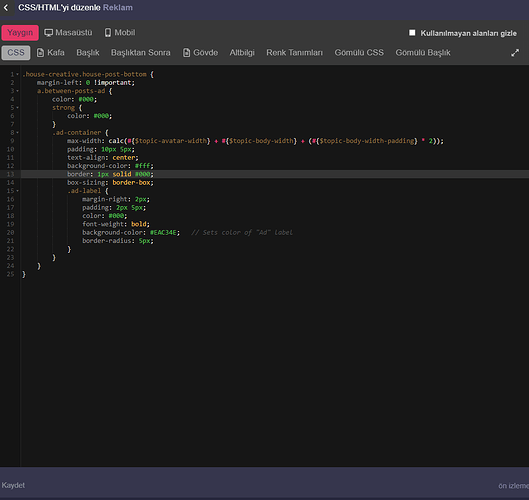This screenshot has height=500, width=529.
Task: Click 'box-sizing: border-box' line
Action: tap(110, 183)
